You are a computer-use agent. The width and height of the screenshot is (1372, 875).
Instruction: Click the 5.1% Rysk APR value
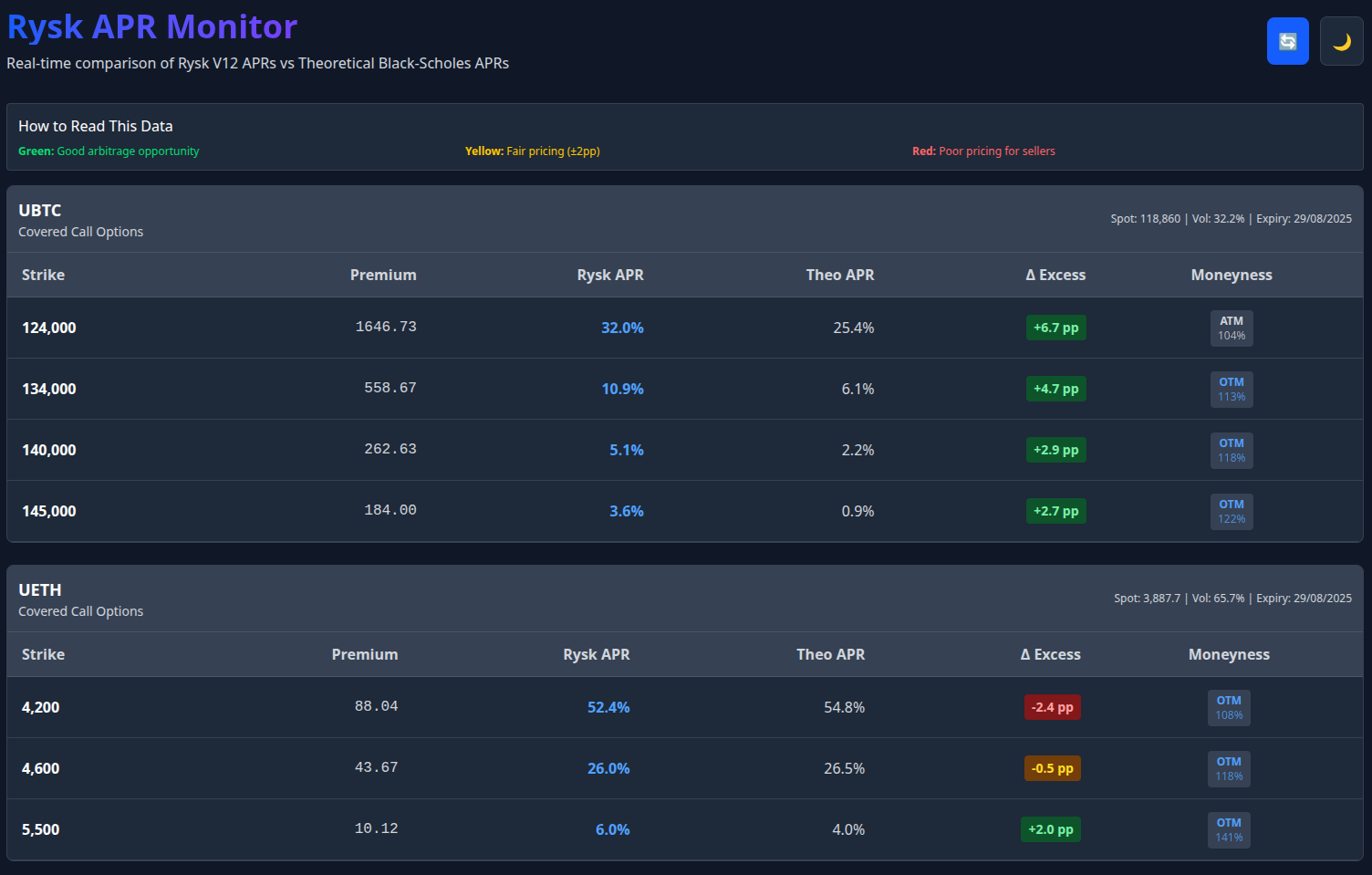tap(627, 450)
